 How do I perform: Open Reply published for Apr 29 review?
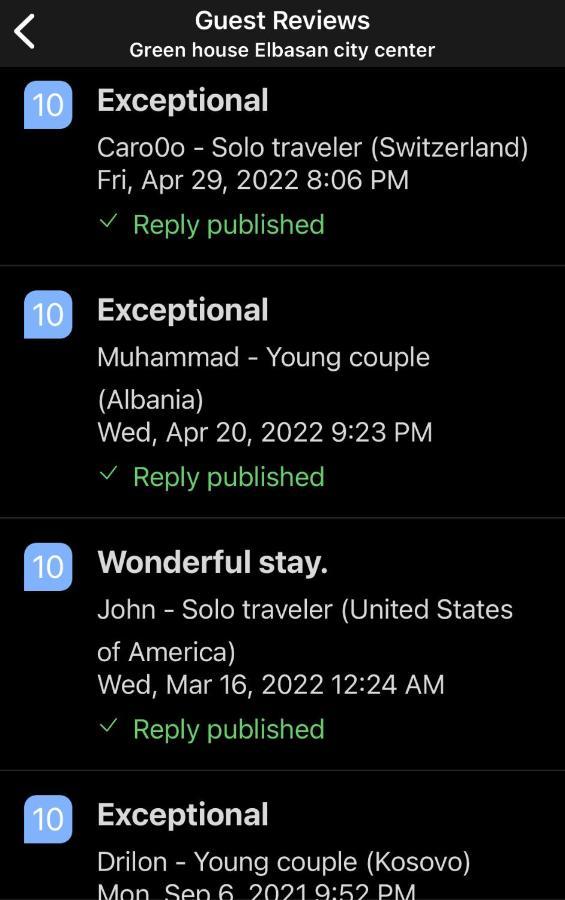pos(229,224)
